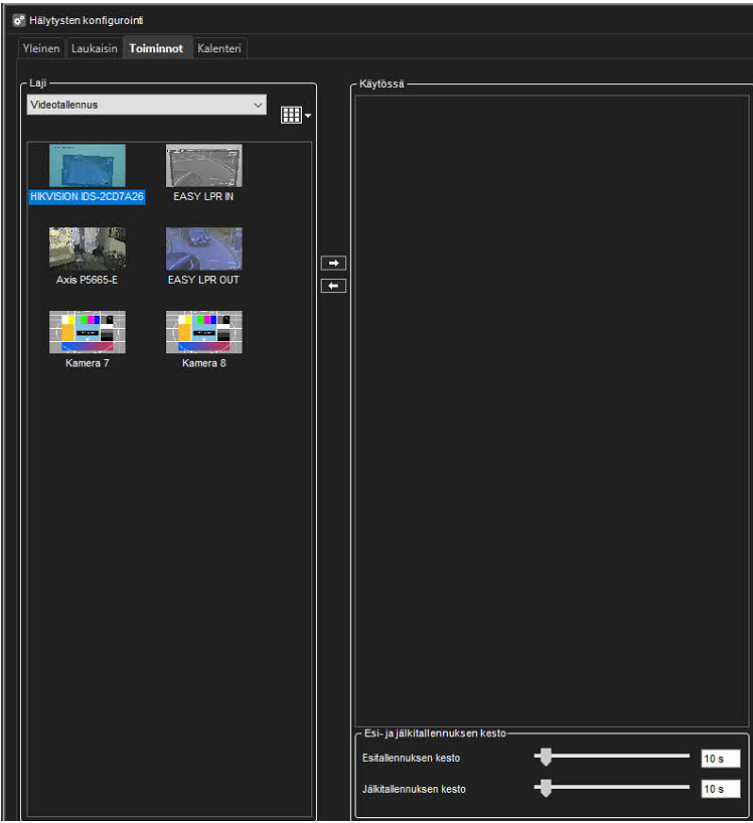The height and width of the screenshot is (823, 753).
Task: Select EASY LPR IN camera thumbnail
Action: tap(203, 166)
